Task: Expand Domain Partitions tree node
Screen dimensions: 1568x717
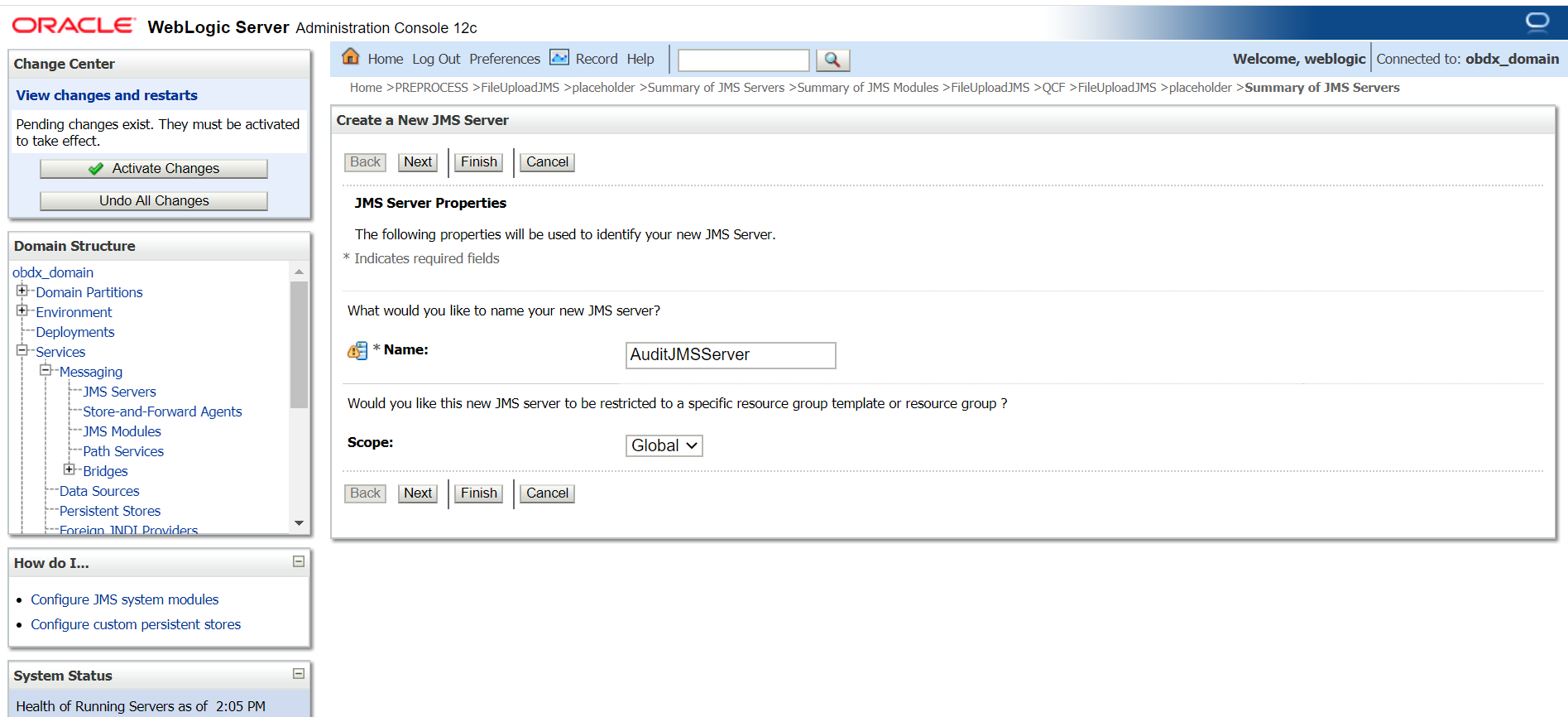Action: click(22, 291)
